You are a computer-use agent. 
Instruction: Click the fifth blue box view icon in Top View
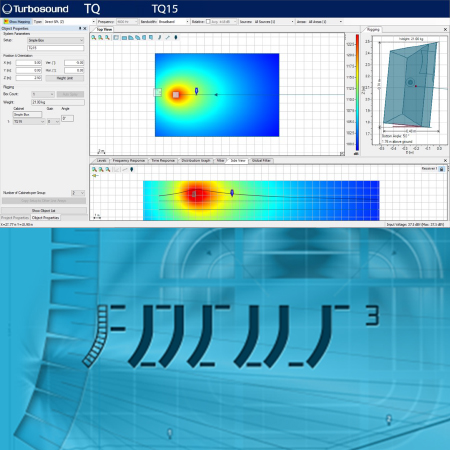(151, 38)
